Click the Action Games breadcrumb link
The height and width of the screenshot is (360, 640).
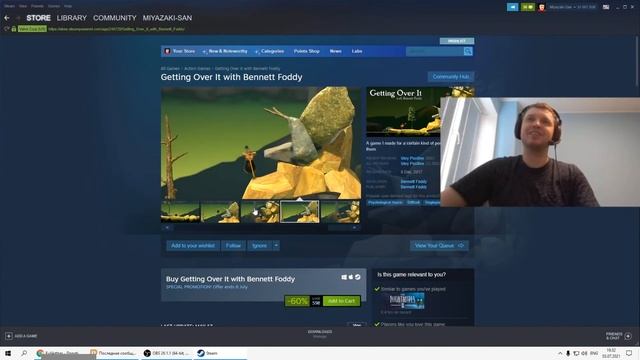point(197,69)
